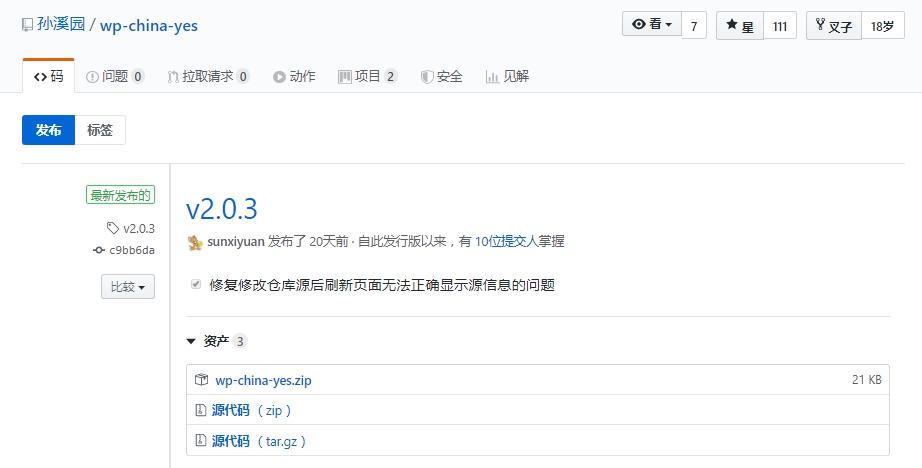The height and width of the screenshot is (468, 922).
Task: Switch to the 拉取请求 pull requests tab
Action: click(x=208, y=76)
